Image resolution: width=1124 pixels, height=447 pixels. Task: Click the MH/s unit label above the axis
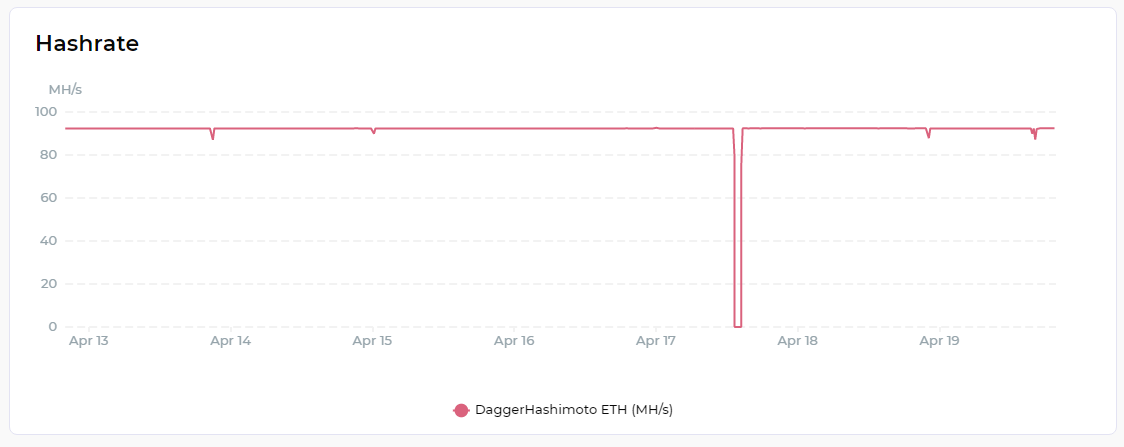[65, 90]
